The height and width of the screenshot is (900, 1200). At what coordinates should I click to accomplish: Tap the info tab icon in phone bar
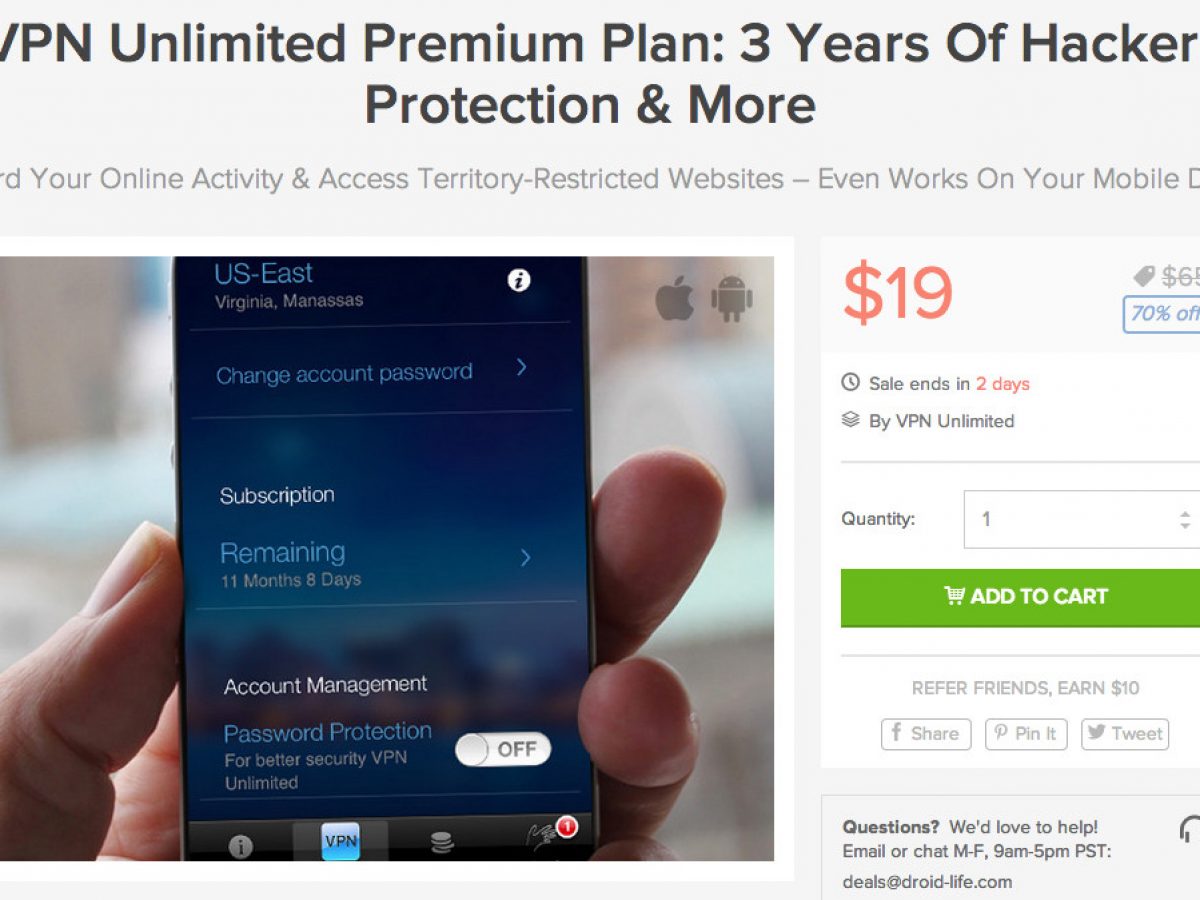[240, 847]
